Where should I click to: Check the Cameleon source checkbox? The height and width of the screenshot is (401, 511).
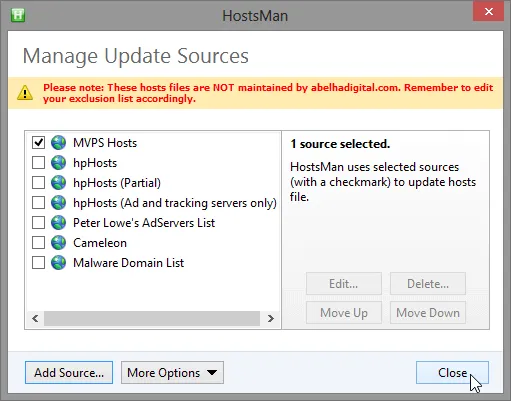[38, 243]
